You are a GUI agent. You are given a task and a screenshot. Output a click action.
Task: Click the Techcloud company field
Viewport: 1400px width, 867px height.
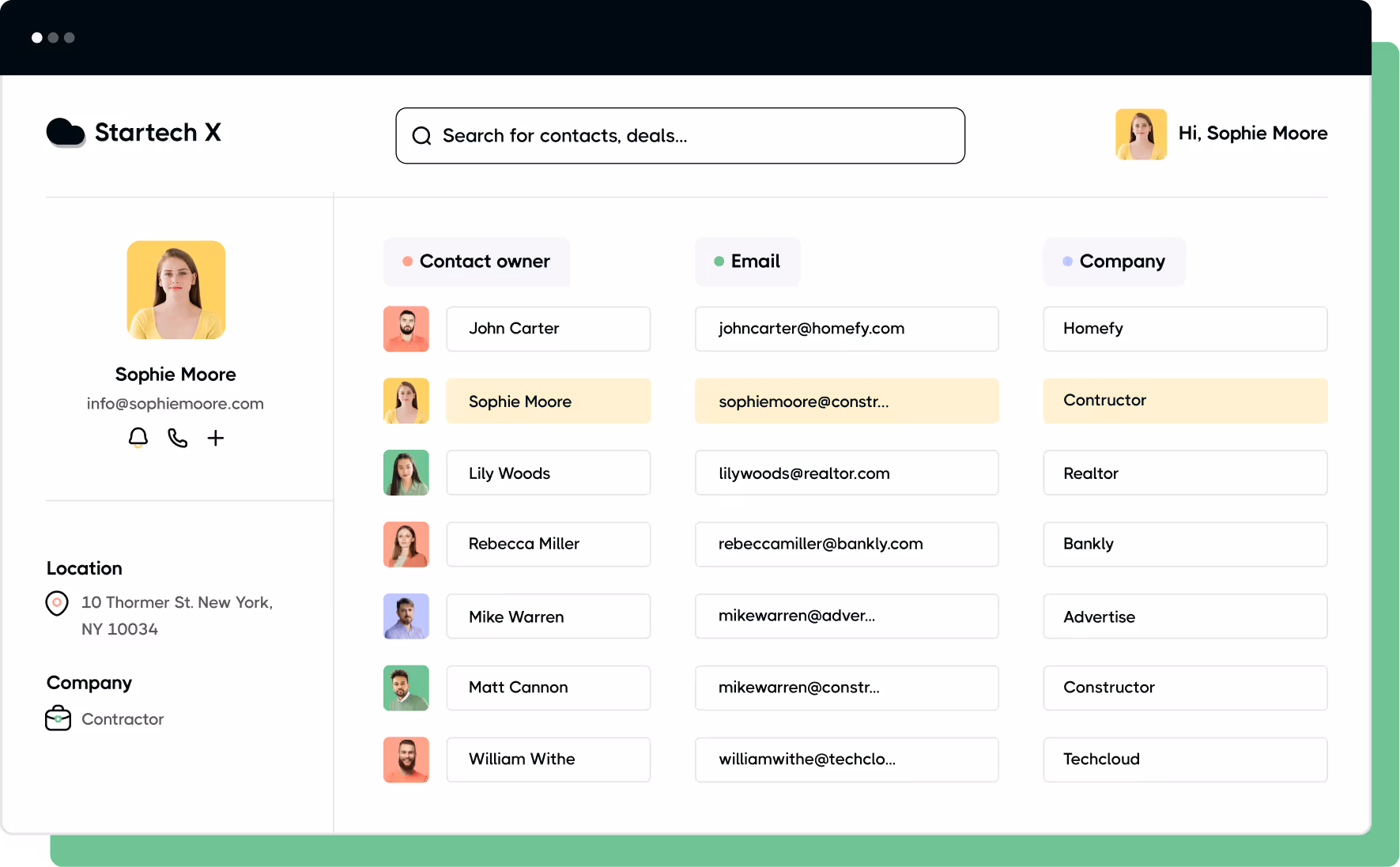[1183, 760]
